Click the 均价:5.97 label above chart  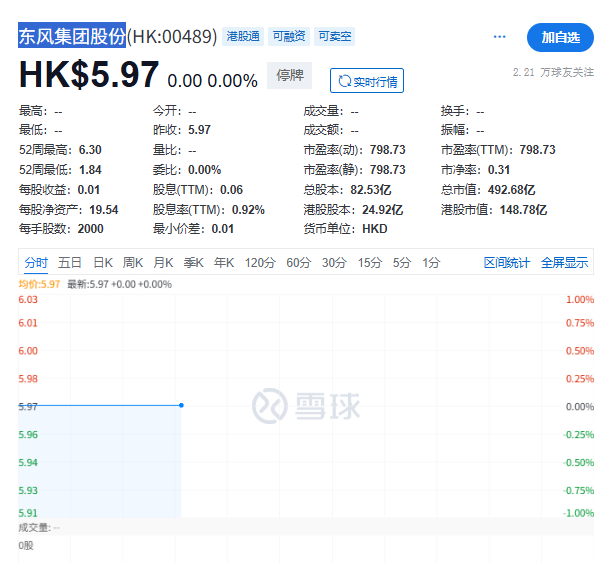tap(39, 285)
